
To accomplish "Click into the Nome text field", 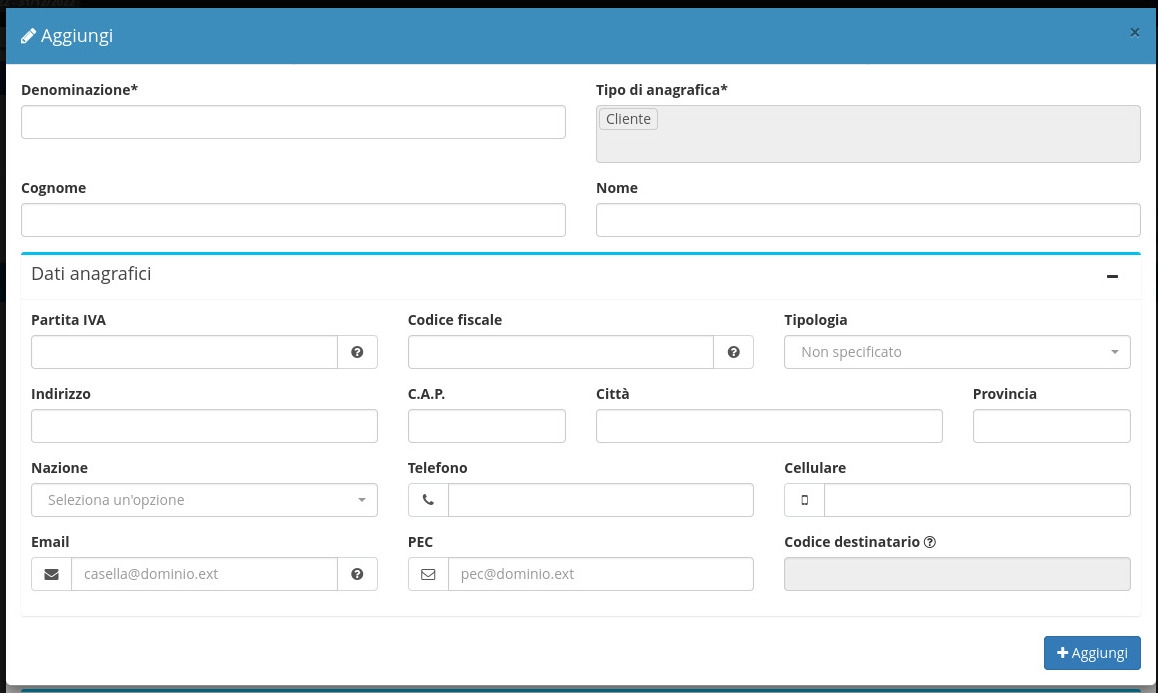I will (867, 220).
